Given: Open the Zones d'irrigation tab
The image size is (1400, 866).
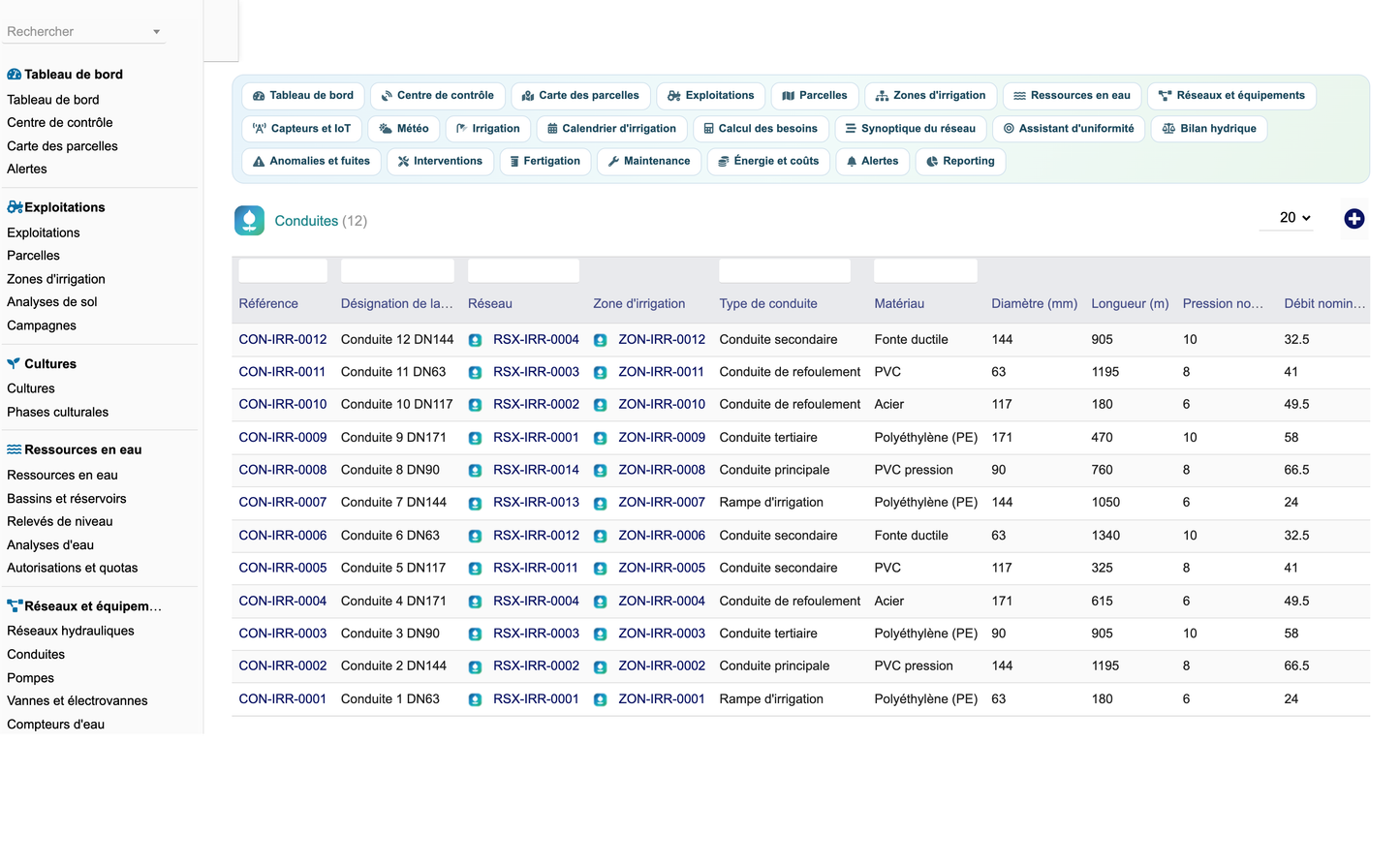Looking at the screenshot, I should [x=930, y=96].
